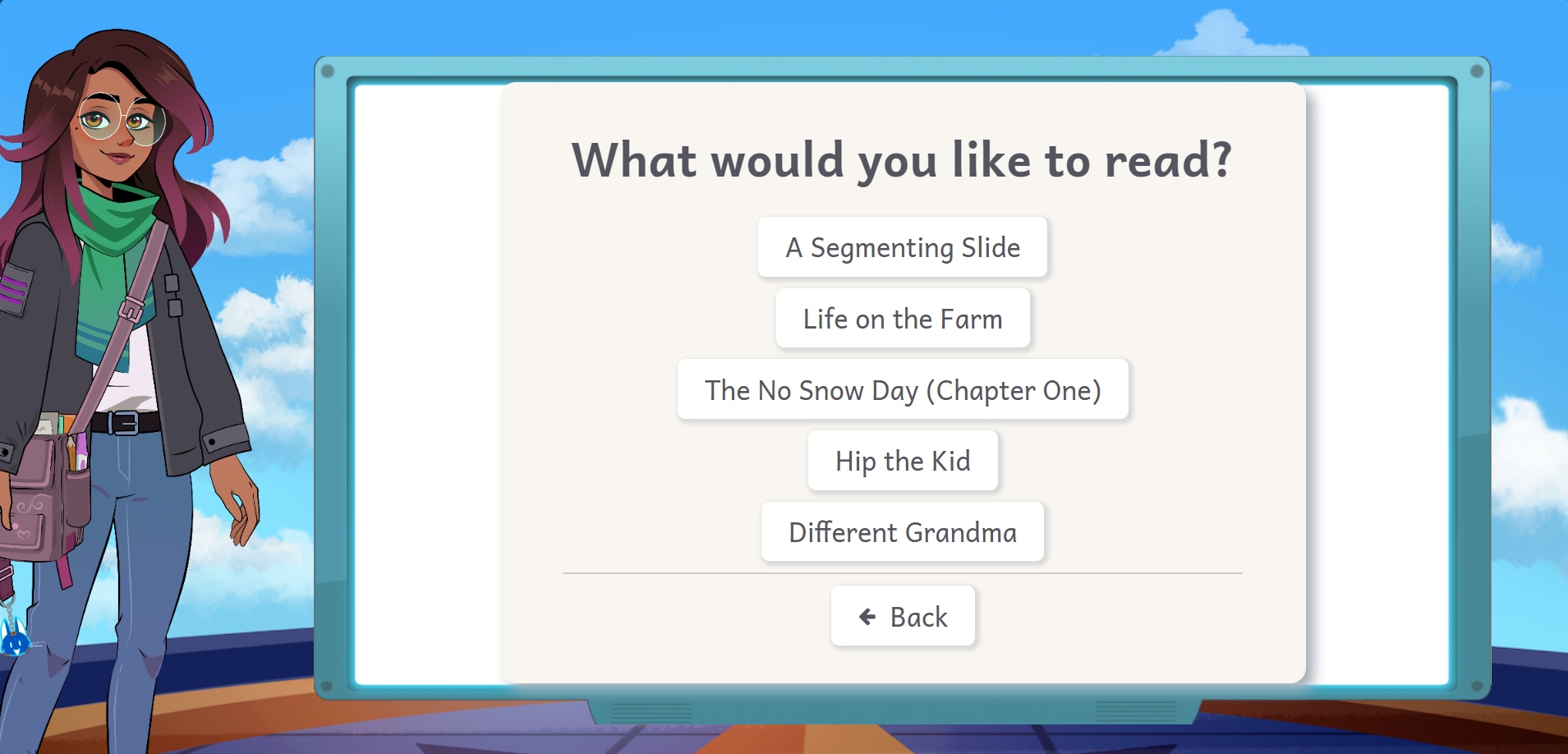This screenshot has width=1568, height=754.
Task: Select "Life on the Farm" to read
Action: pos(903,319)
